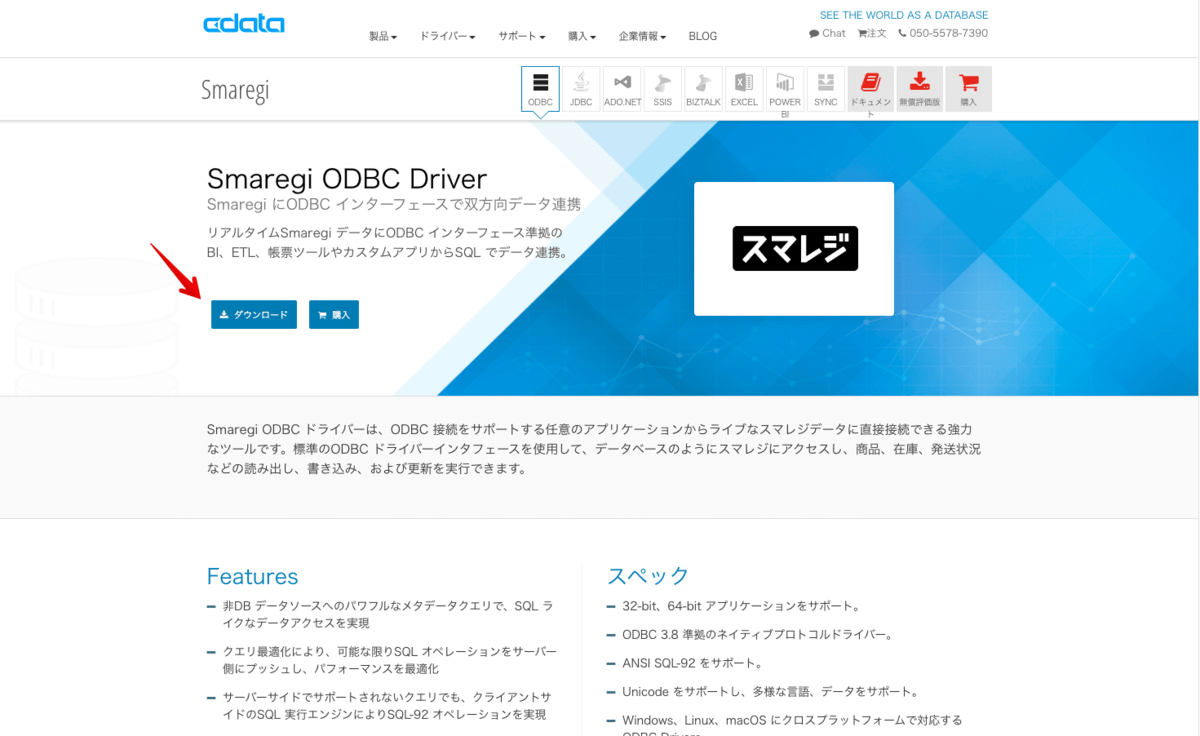
Task: Go to CData logo homepage
Action: point(244,24)
